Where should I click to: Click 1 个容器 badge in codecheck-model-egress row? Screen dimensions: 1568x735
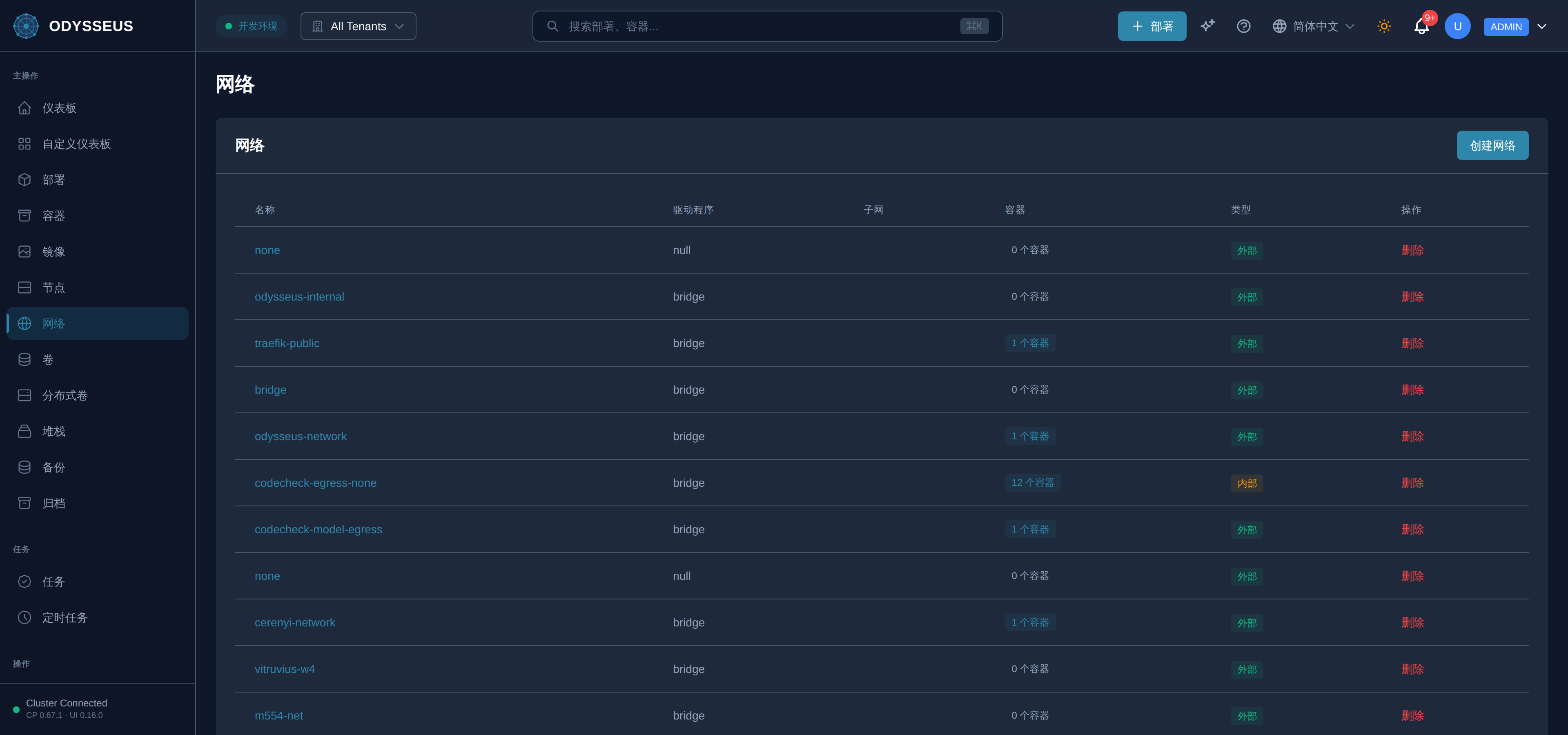[x=1030, y=529]
